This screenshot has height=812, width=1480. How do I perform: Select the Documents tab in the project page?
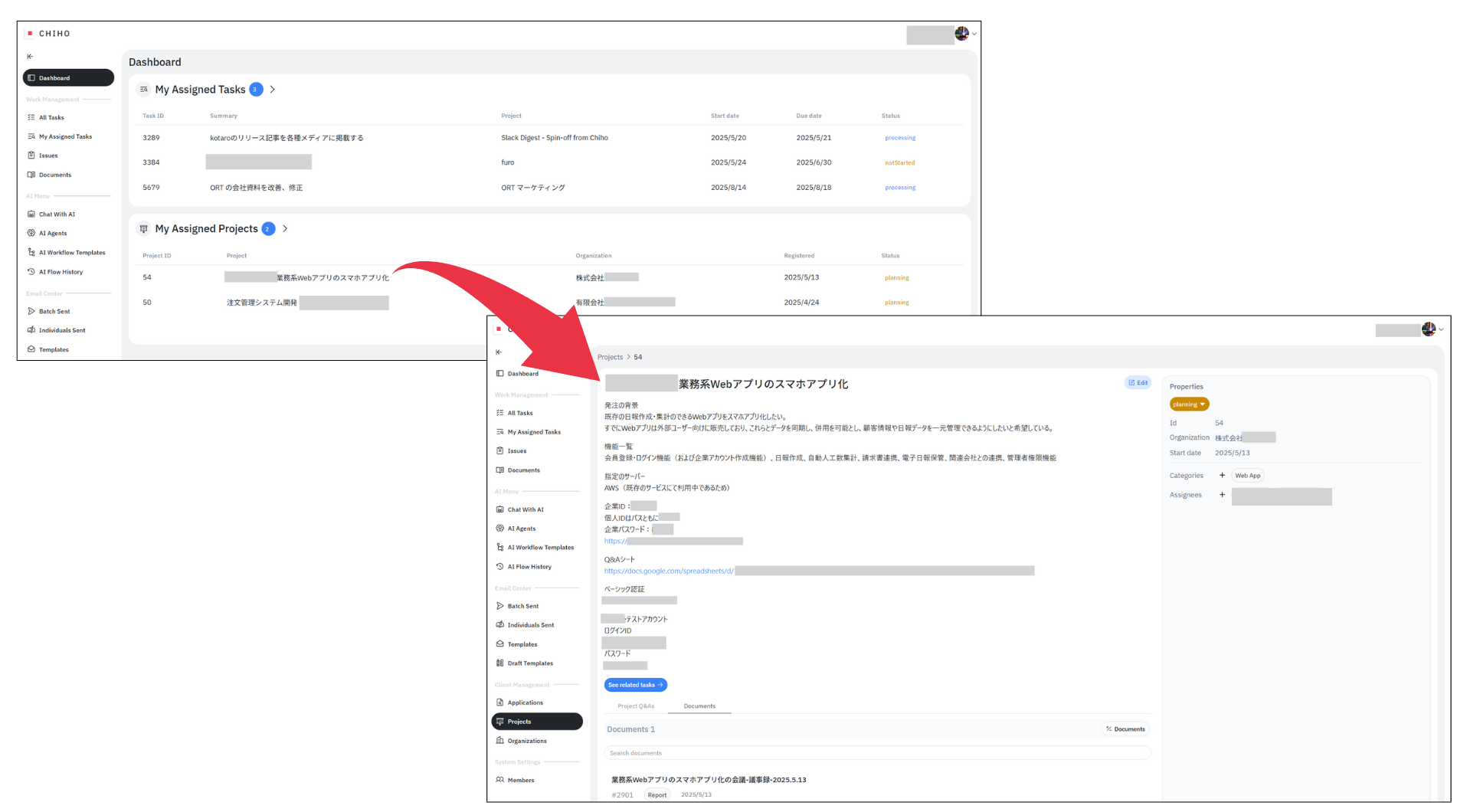699,706
